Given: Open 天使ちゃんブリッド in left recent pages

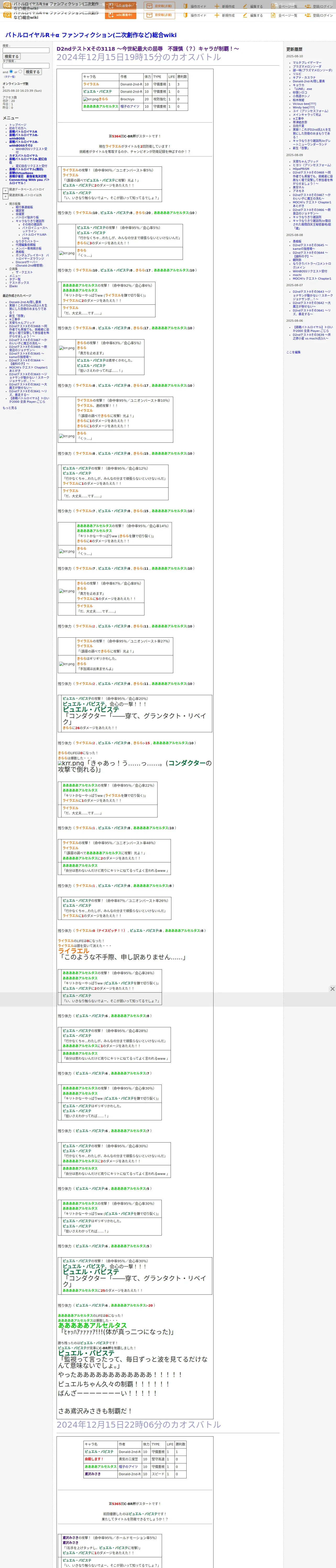Looking at the screenshot, I should pos(22,322).
